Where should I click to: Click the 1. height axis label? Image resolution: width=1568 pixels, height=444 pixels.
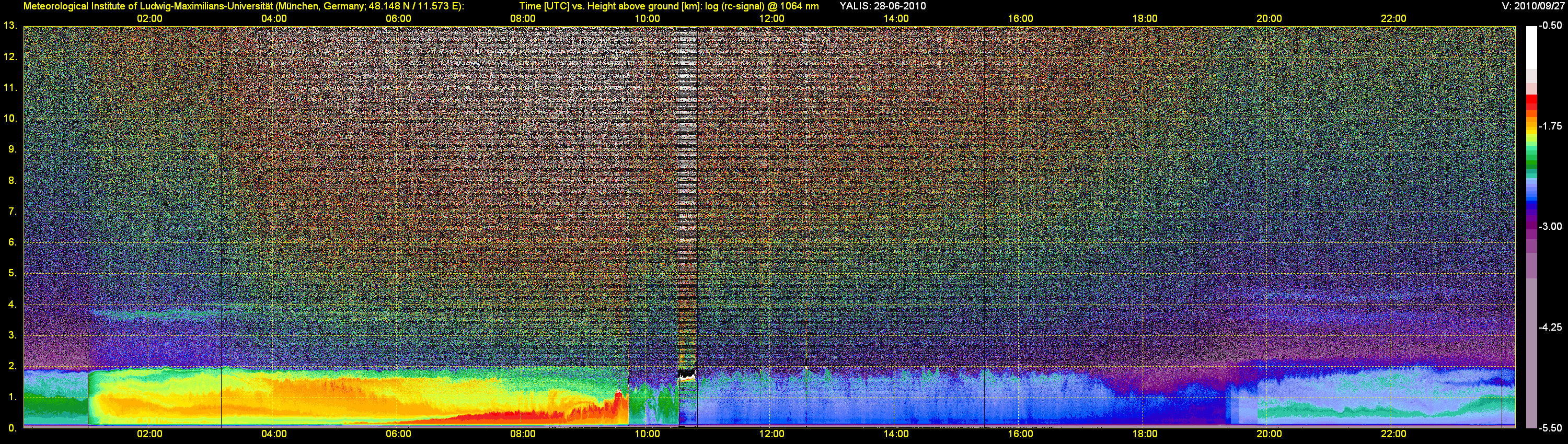pos(13,396)
